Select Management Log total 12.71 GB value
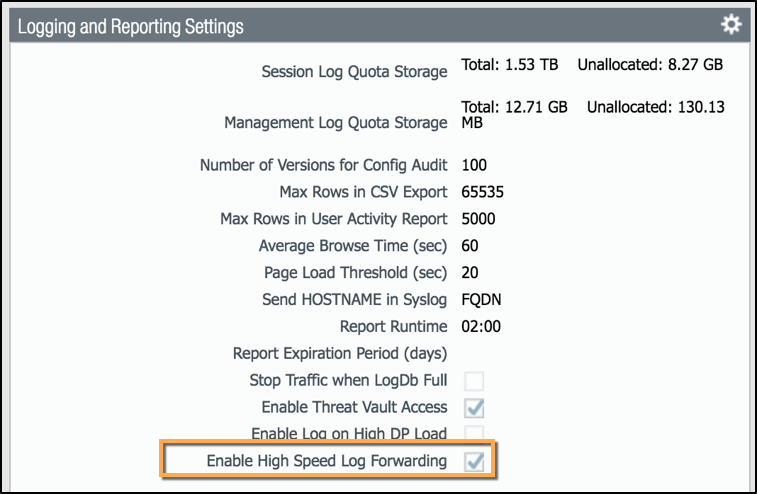The height and width of the screenshot is (494, 757). click(x=515, y=107)
